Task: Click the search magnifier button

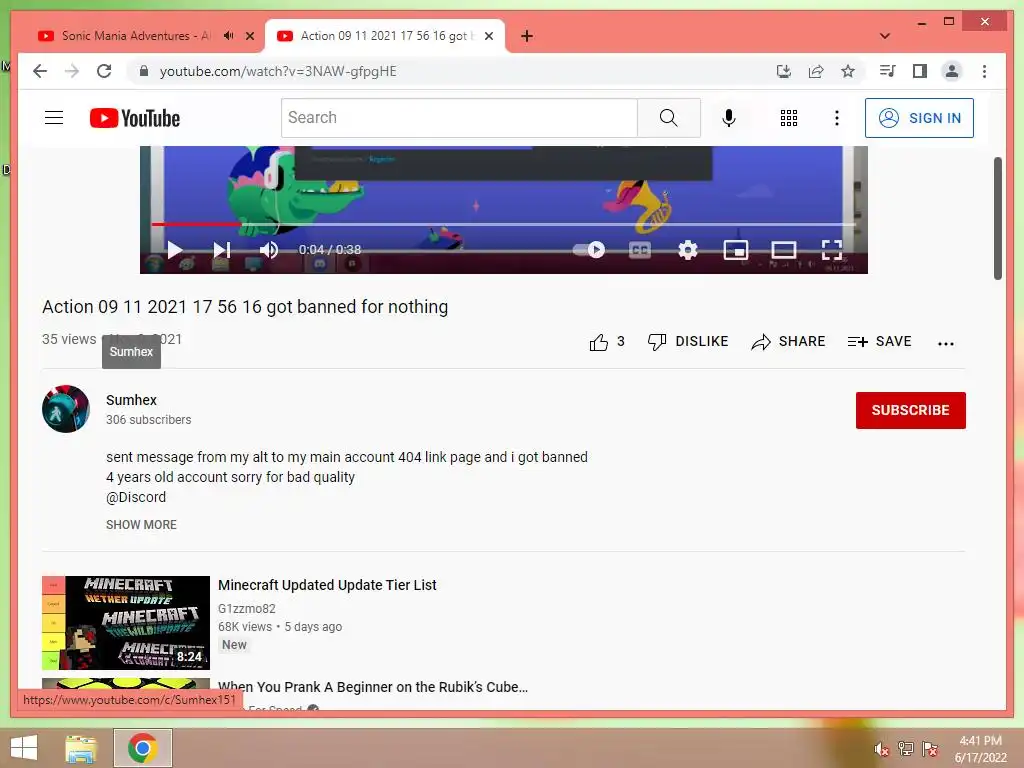Action: tap(668, 118)
